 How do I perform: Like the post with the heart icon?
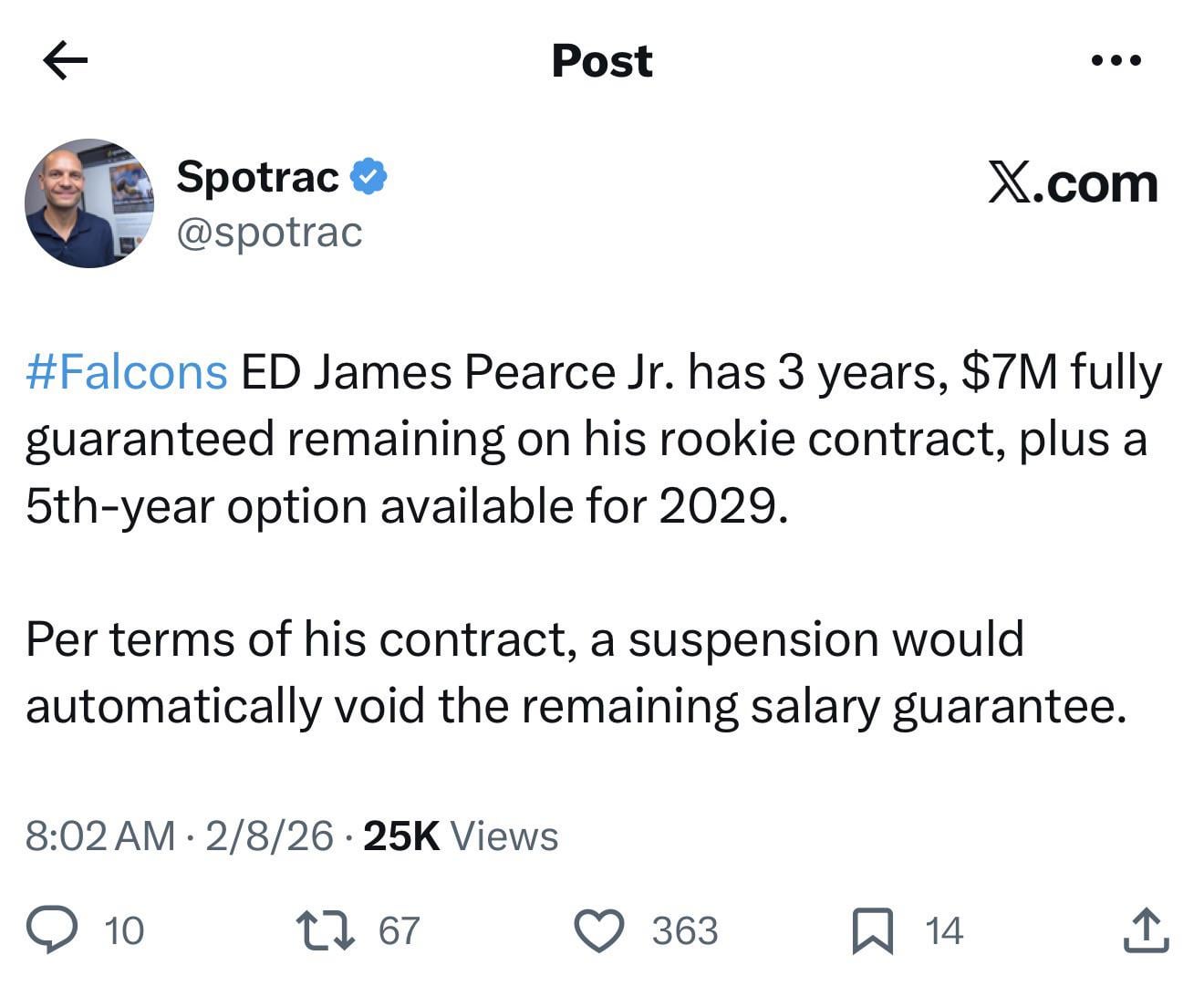pos(599,930)
